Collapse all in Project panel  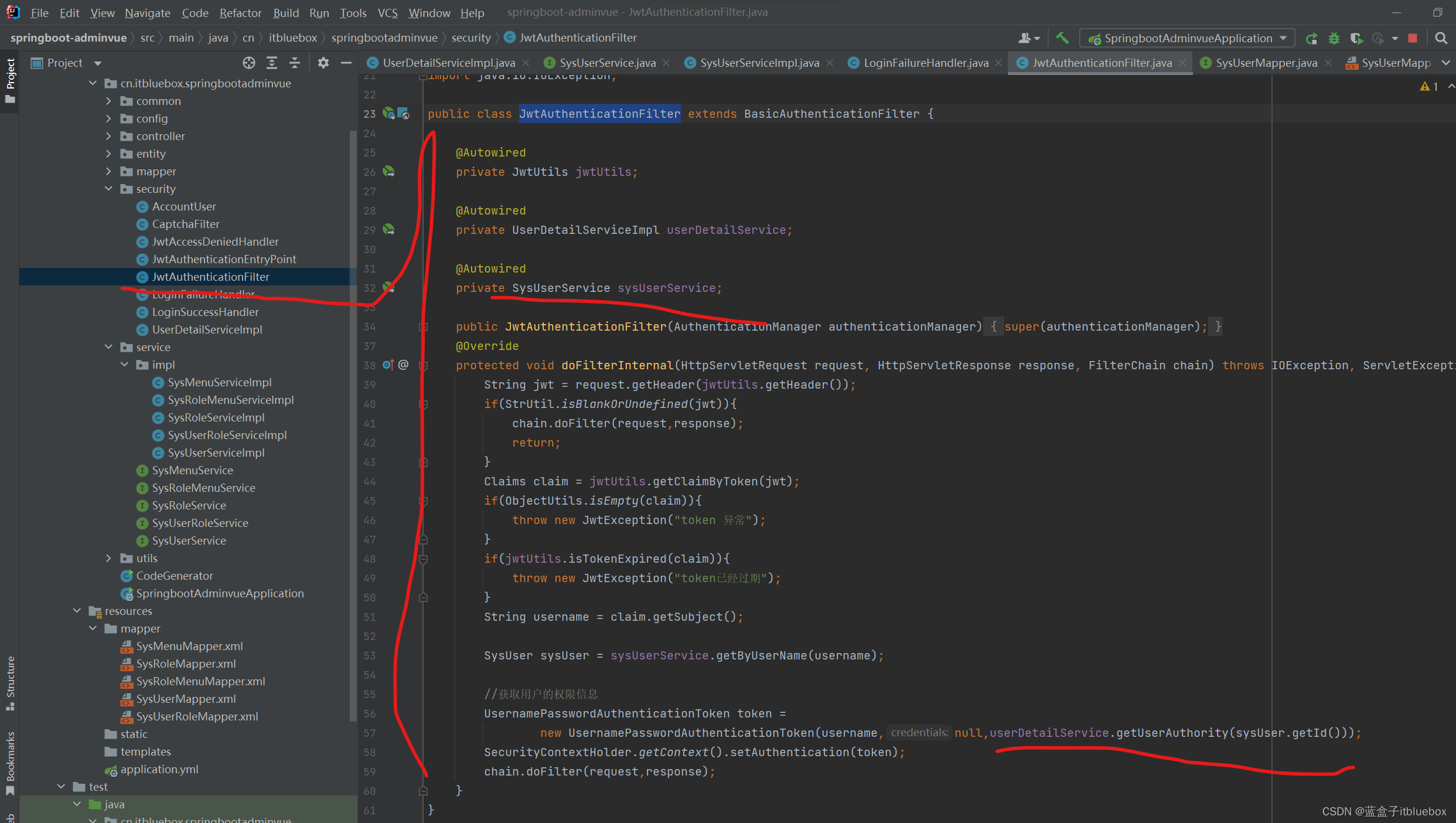[x=295, y=63]
